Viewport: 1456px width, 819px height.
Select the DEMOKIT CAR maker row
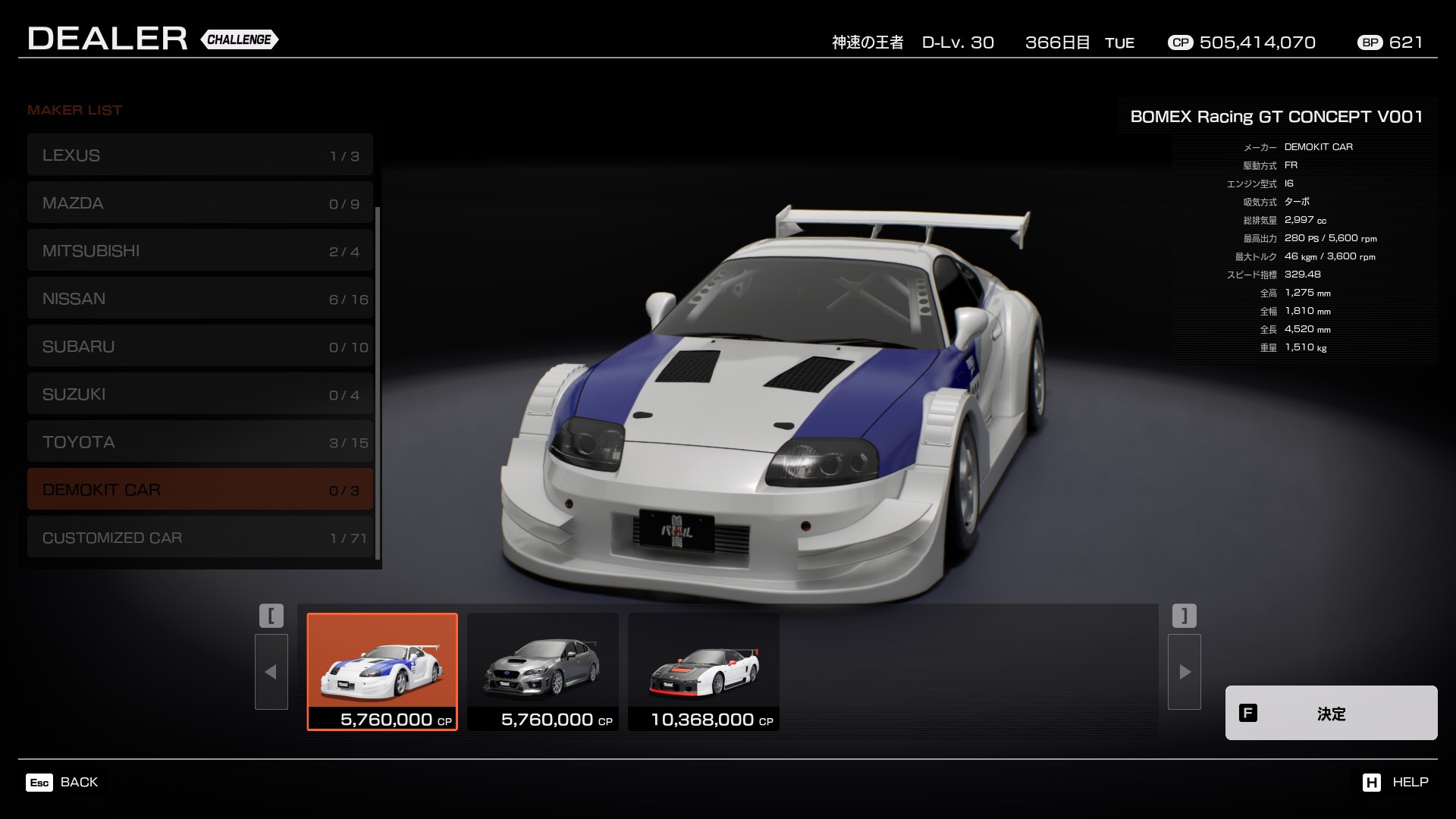(x=200, y=490)
